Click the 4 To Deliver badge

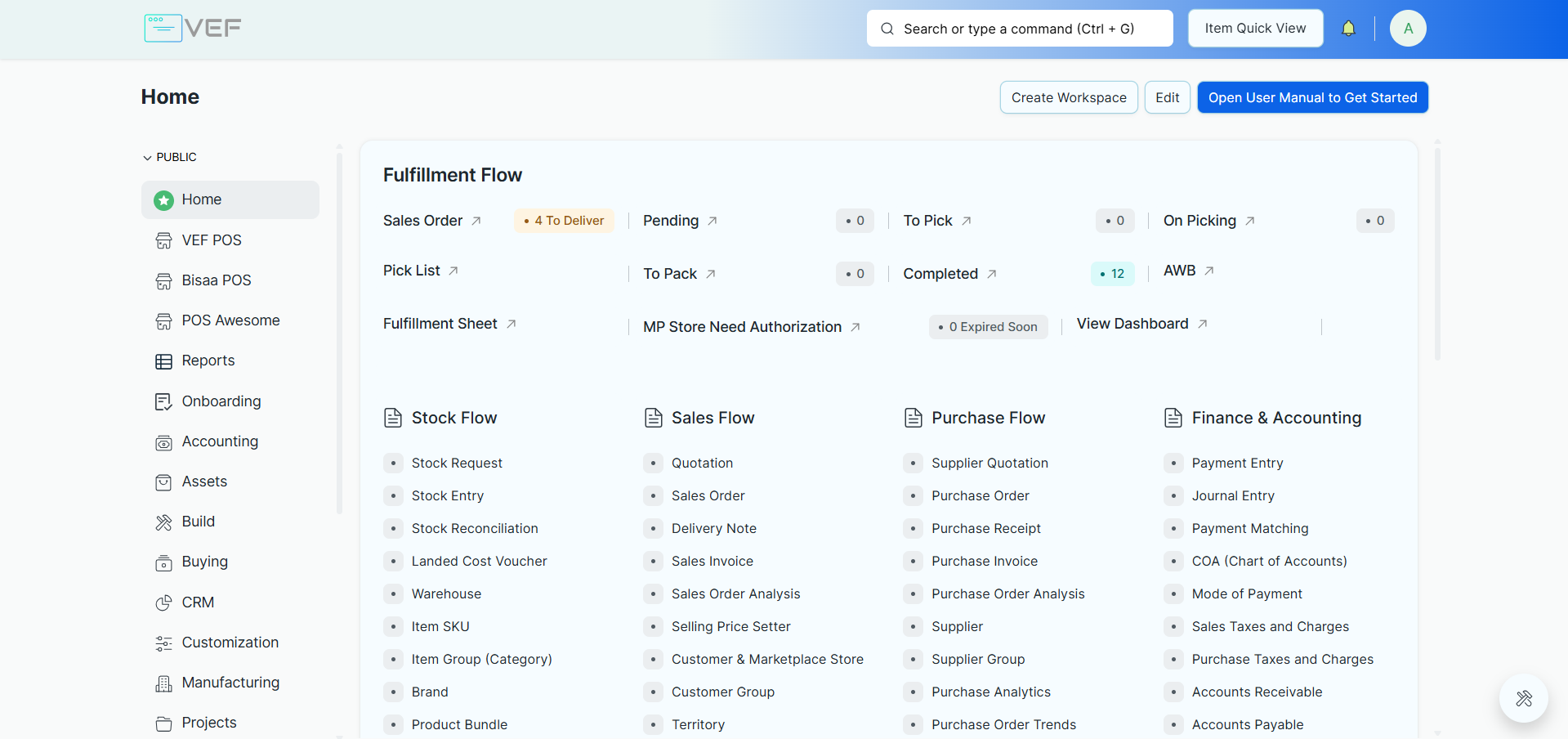(x=564, y=221)
